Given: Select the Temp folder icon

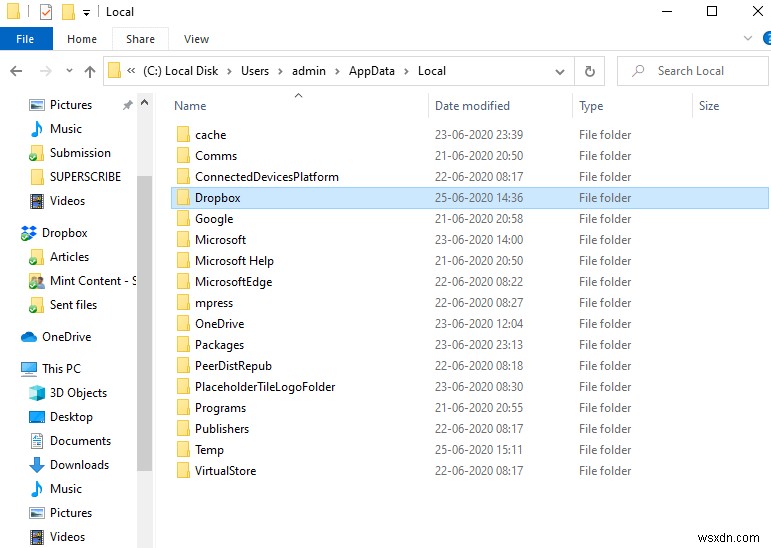Looking at the screenshot, I should point(183,450).
